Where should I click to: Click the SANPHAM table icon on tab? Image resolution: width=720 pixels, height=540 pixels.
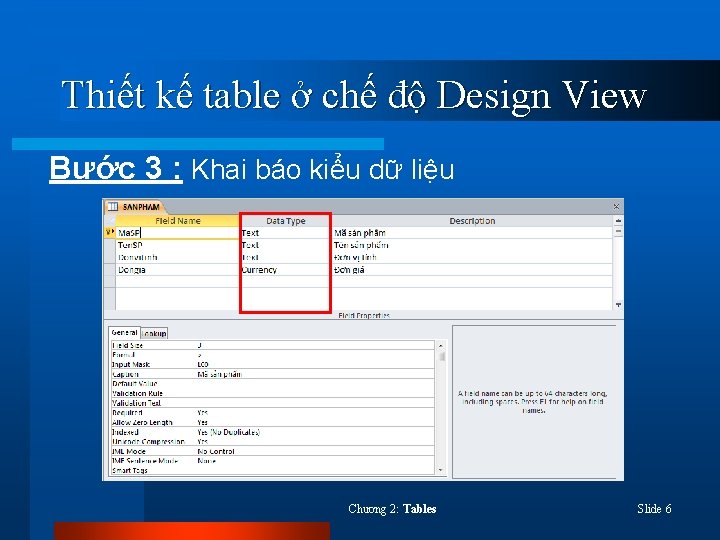(112, 207)
